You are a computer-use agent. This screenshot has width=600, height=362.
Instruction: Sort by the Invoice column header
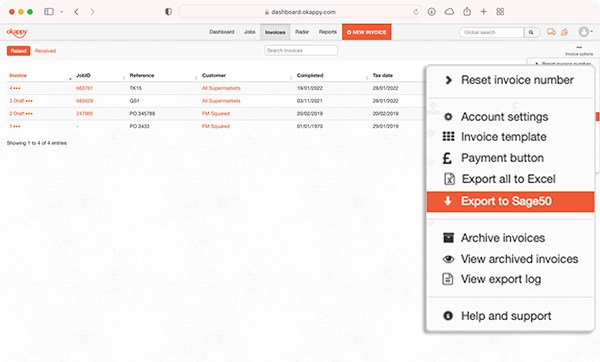point(18,75)
